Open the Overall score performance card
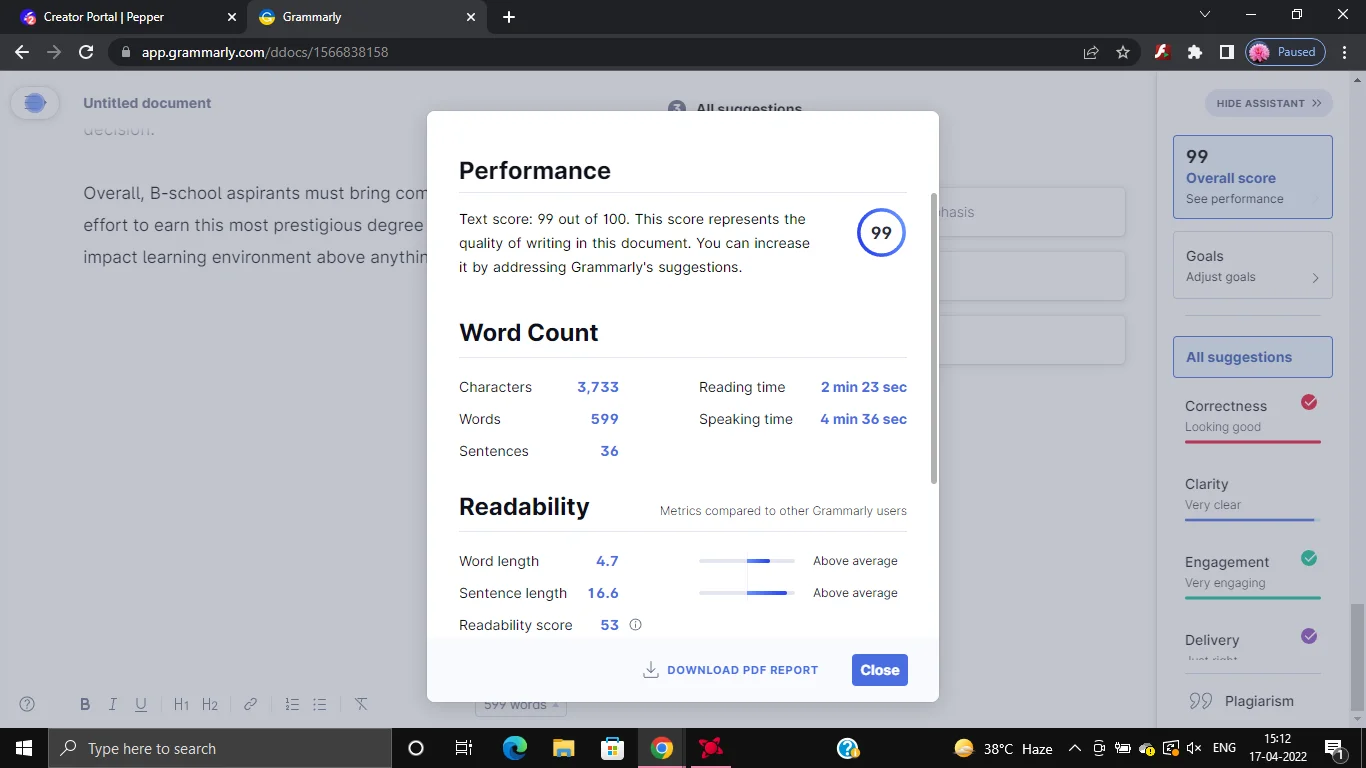This screenshot has width=1366, height=768. [1252, 177]
